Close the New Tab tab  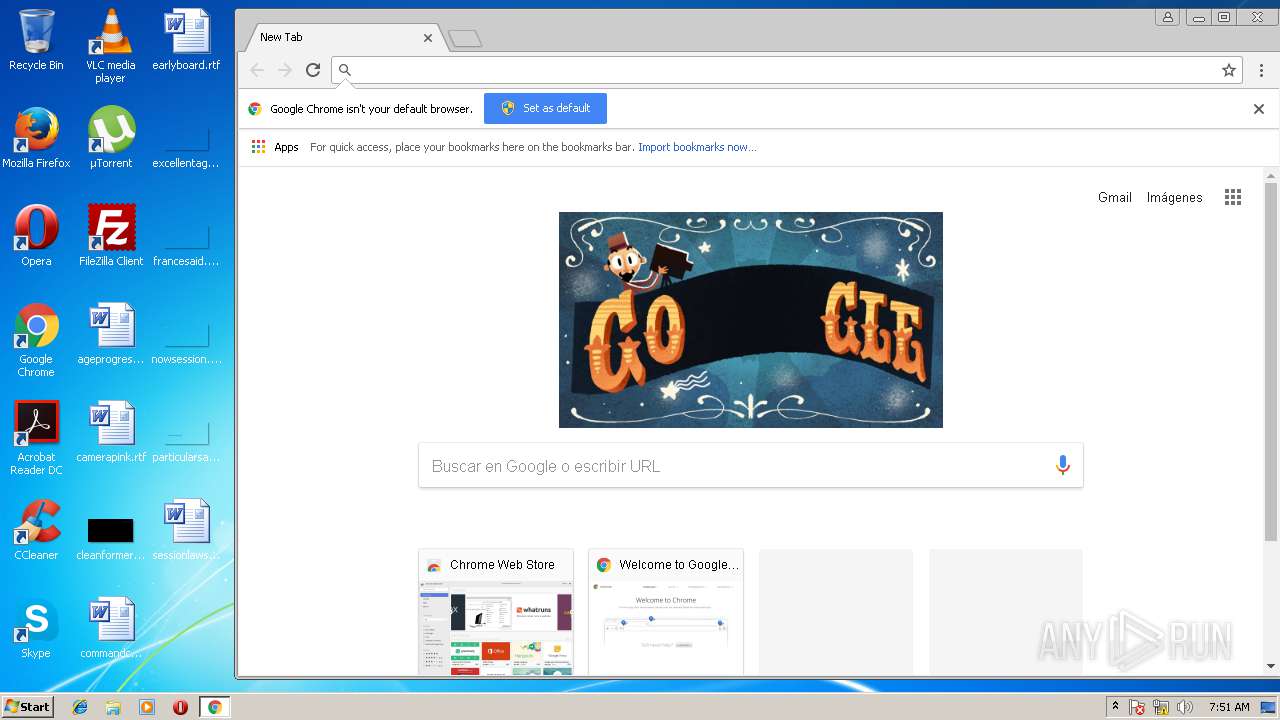click(428, 38)
